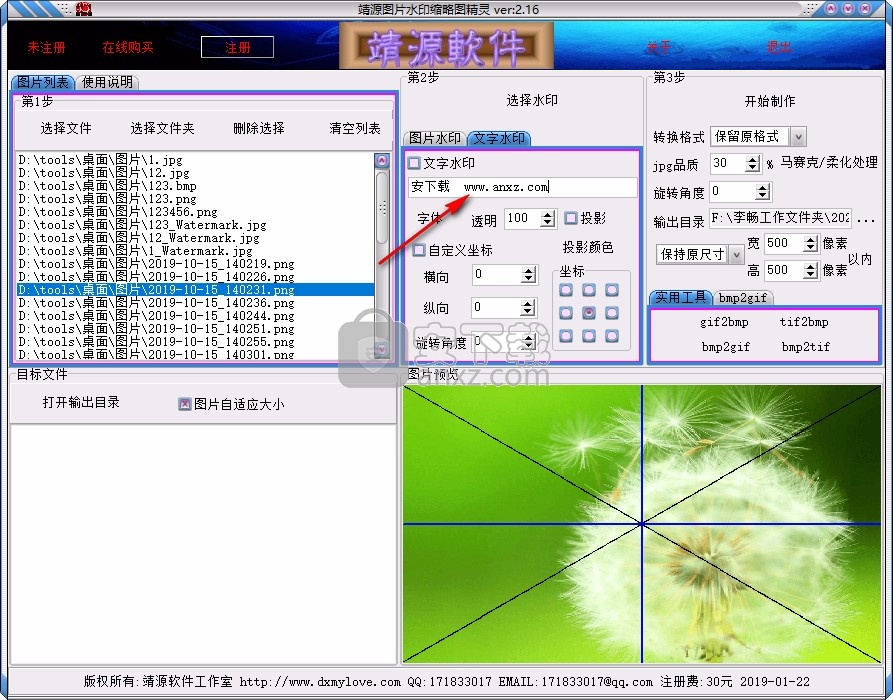Enable the 自定义坐标 checkbox
Image resolution: width=893 pixels, height=700 pixels.
(419, 250)
